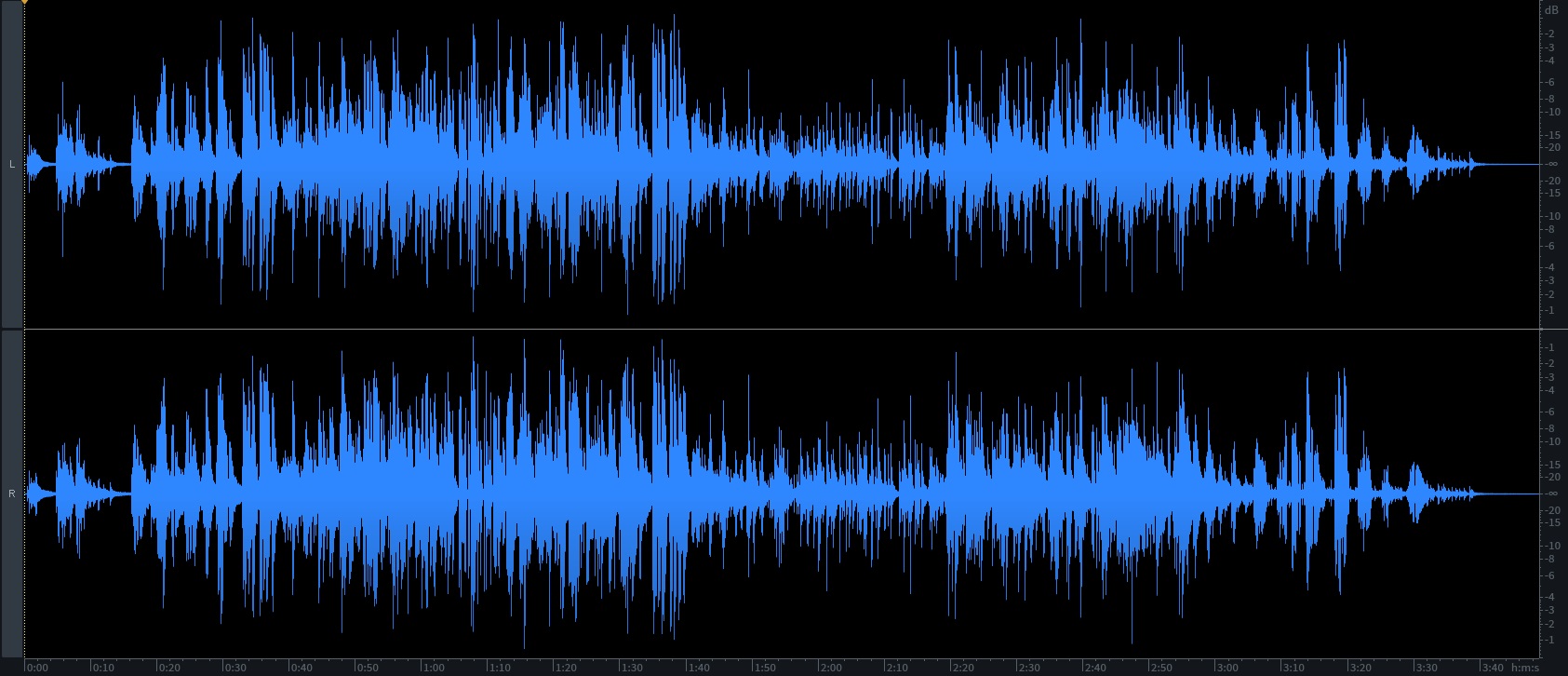Toggle the left channel L button
The width and height of the screenshot is (1568, 676).
[12, 165]
